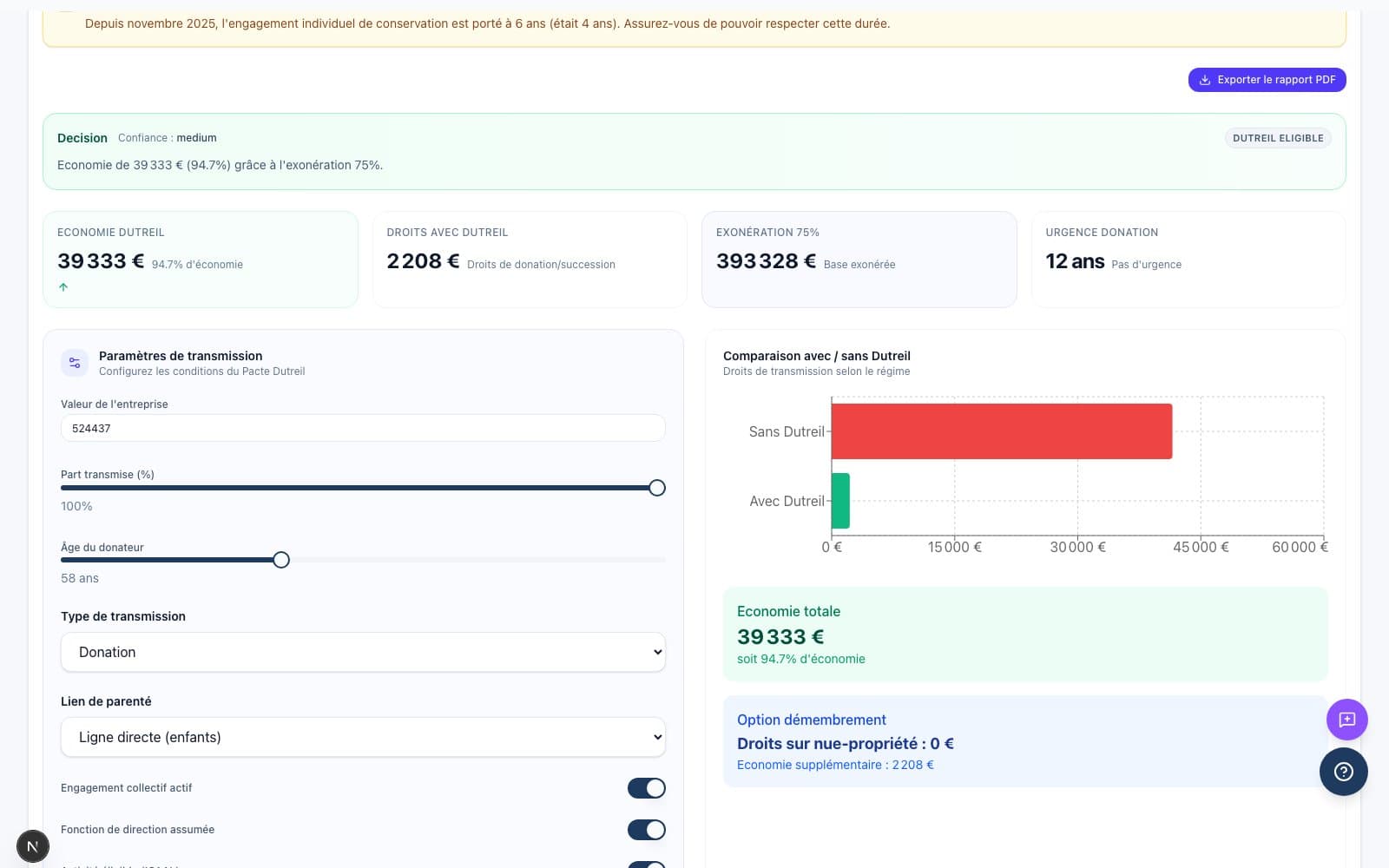Click the sliders icon beside Paramètres de transmission
Viewport: 1389px width, 868px height.
click(75, 363)
